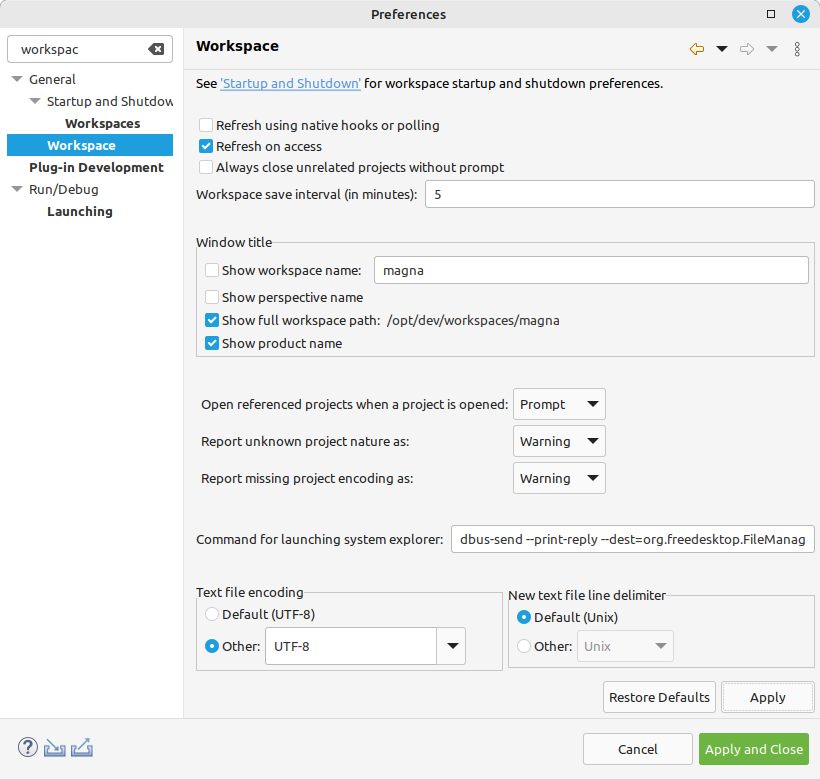Click the import preferences icon
The image size is (820, 779).
point(54,748)
